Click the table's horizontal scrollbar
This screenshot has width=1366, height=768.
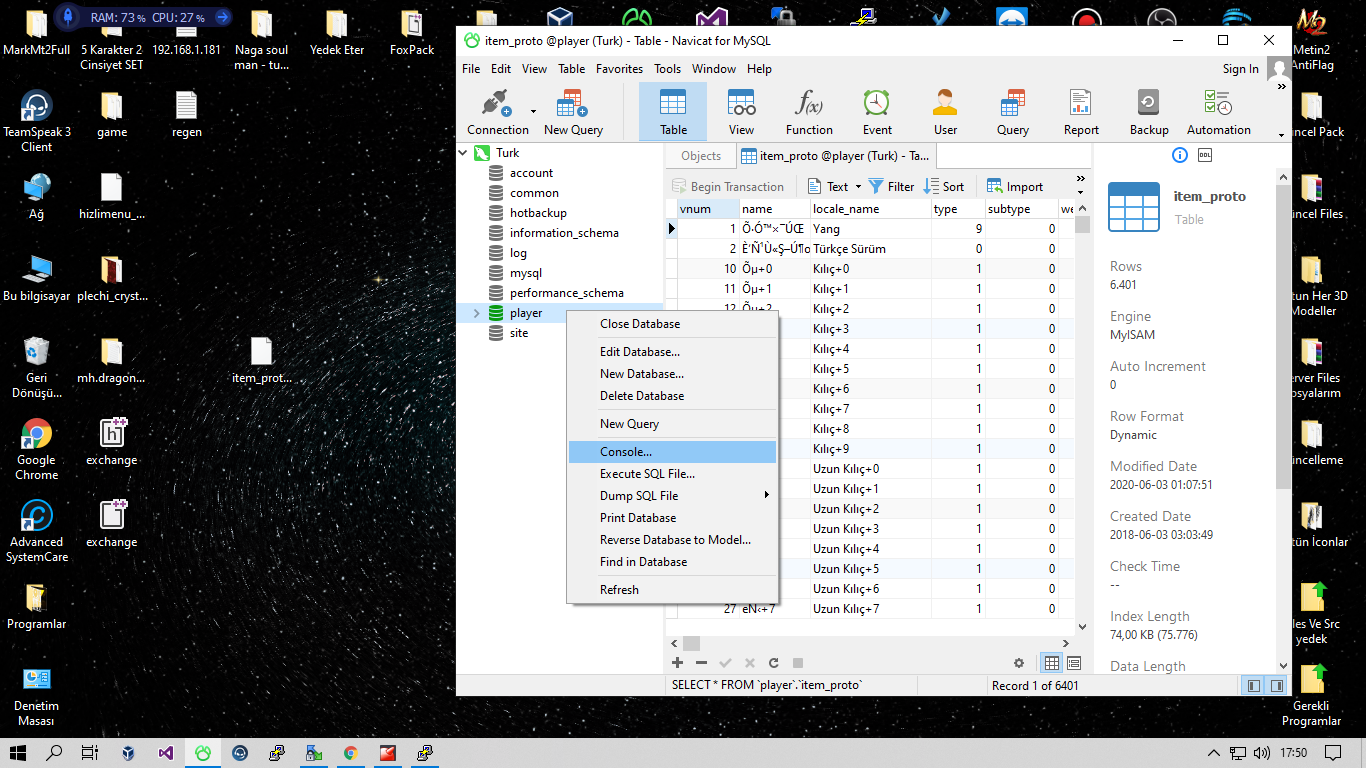876,643
